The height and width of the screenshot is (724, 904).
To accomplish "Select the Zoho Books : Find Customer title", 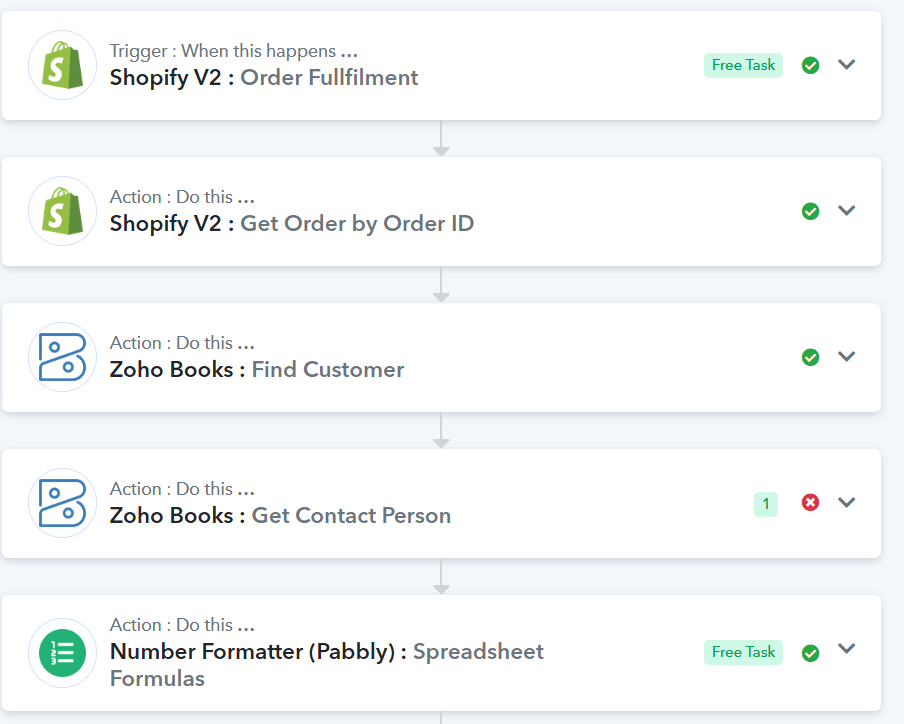I will coord(257,369).
